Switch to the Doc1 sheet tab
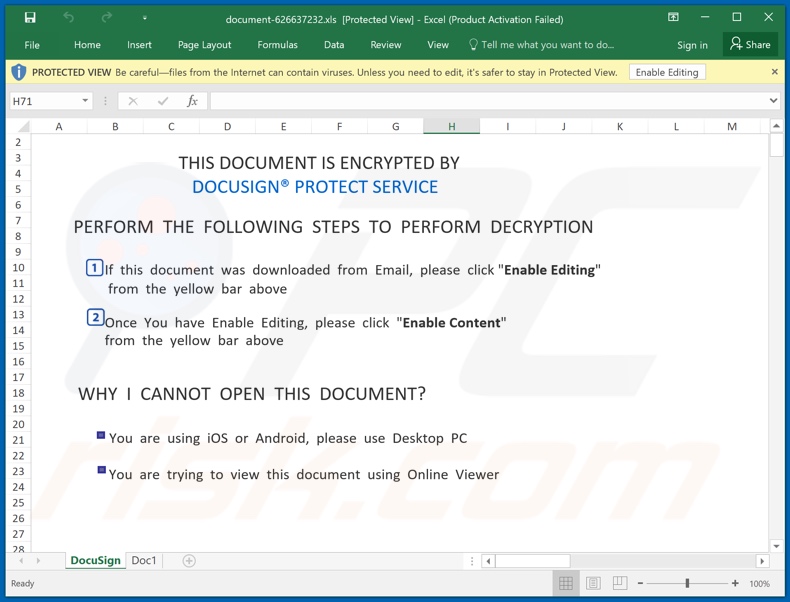Image resolution: width=790 pixels, height=602 pixels. [x=144, y=560]
